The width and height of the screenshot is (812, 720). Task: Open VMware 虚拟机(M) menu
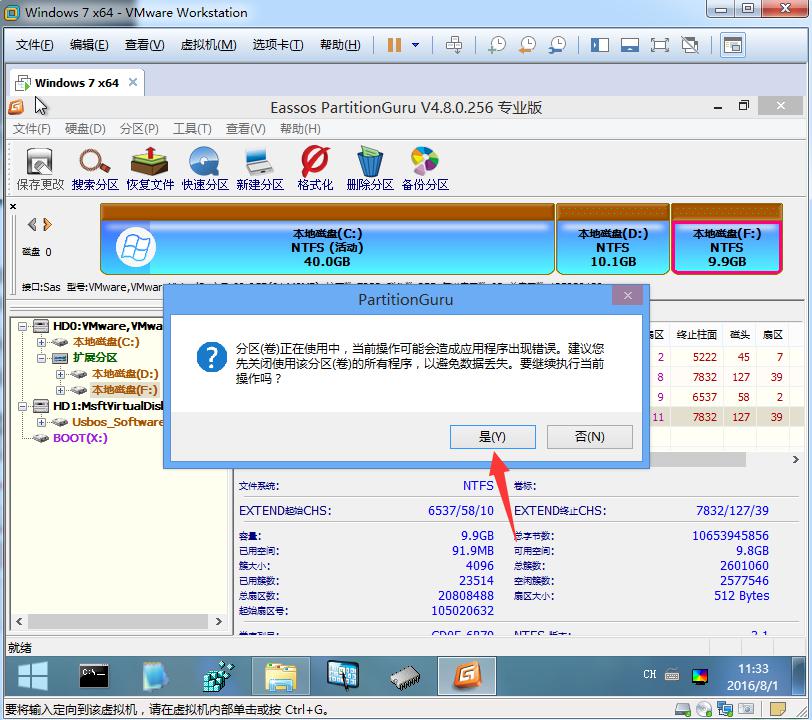[208, 45]
